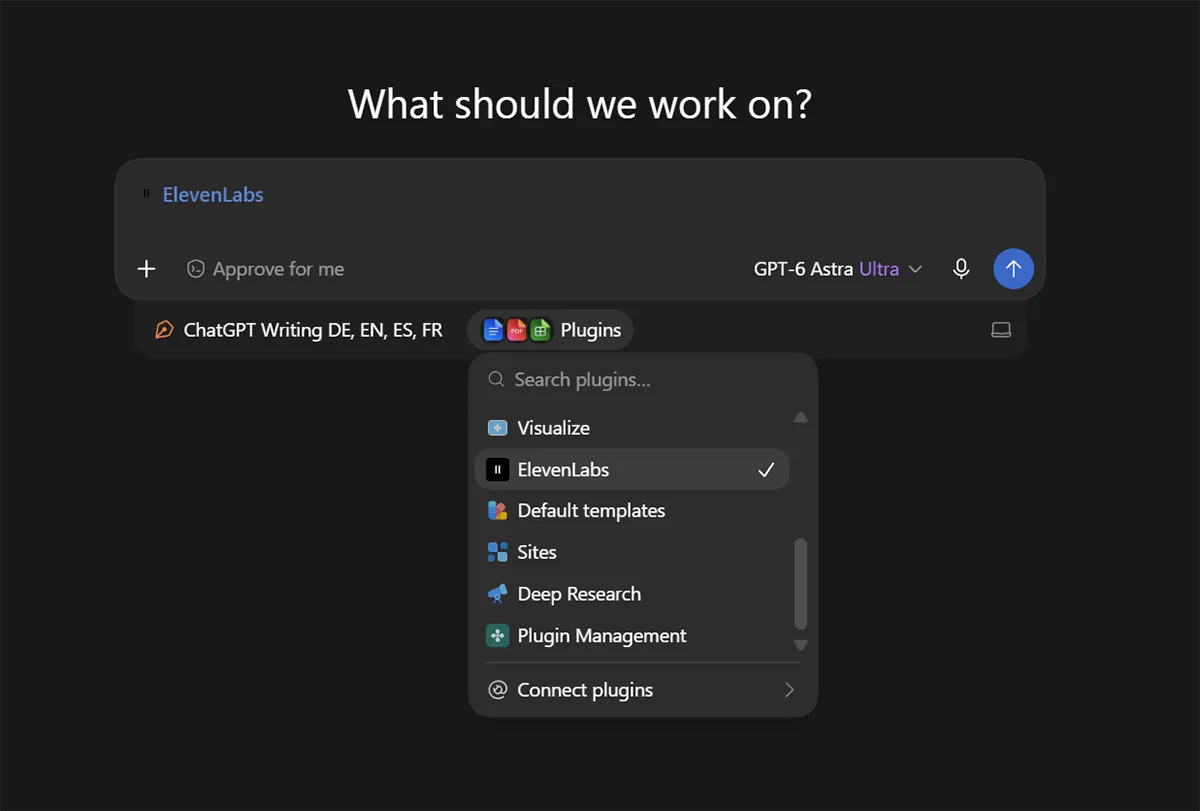The image size is (1200, 811).
Task: Click the scroll up arrow in plugin list
Action: click(800, 418)
